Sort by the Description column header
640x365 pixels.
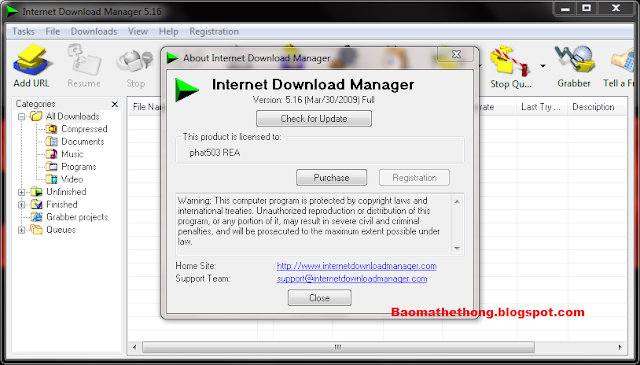pos(597,107)
